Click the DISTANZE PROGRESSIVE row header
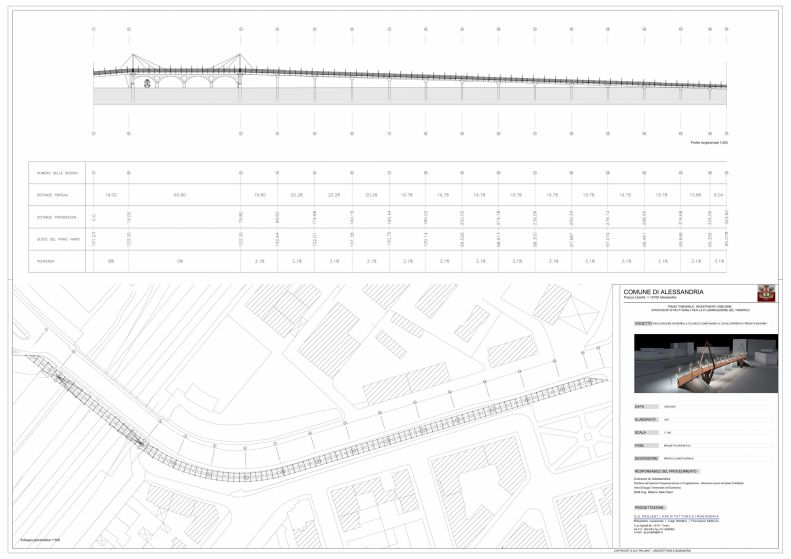791x559 pixels. (56, 217)
